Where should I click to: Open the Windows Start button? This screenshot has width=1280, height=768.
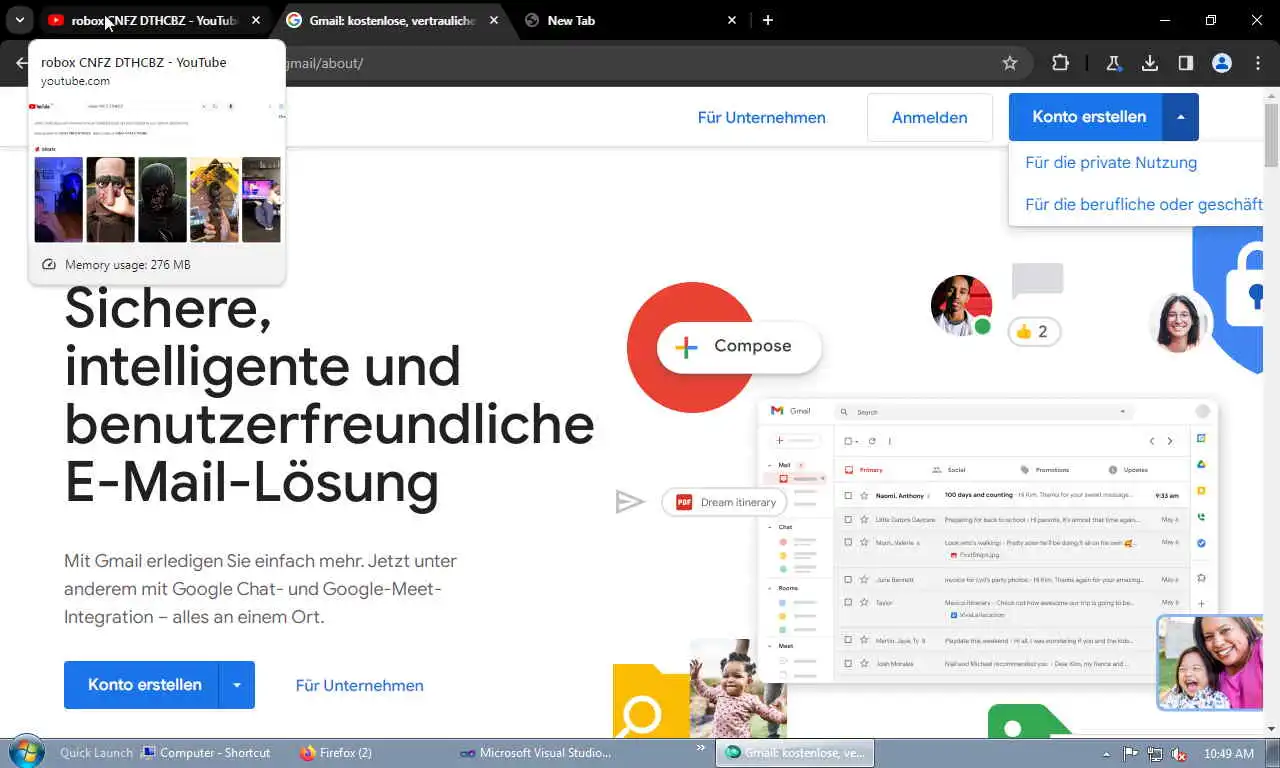(25, 752)
